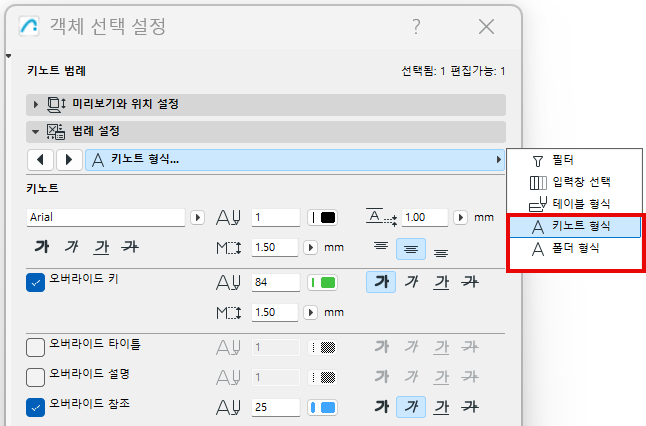Image resolution: width=646 pixels, height=426 pixels.
Task: Choose 키노트 형식 in the menu
Action: coord(575,226)
